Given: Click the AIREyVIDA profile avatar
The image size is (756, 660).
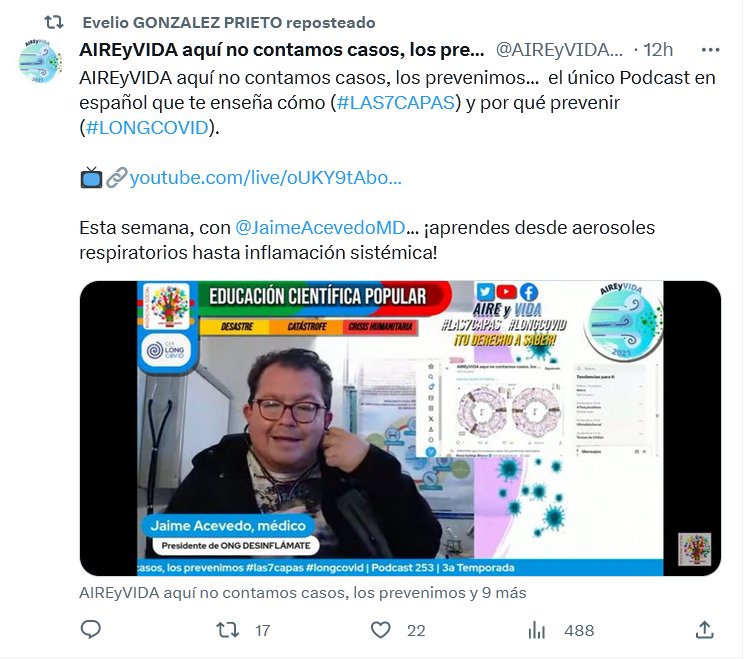Looking at the screenshot, I should (41, 61).
